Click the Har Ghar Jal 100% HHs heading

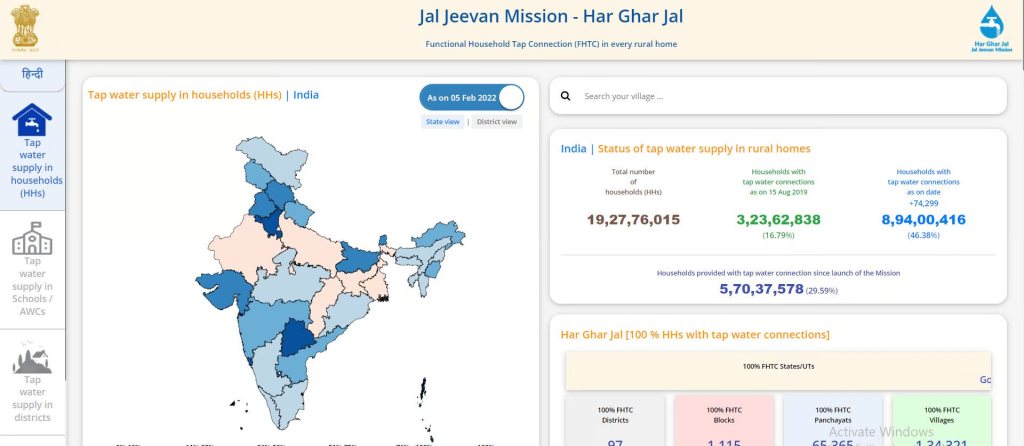tap(695, 334)
